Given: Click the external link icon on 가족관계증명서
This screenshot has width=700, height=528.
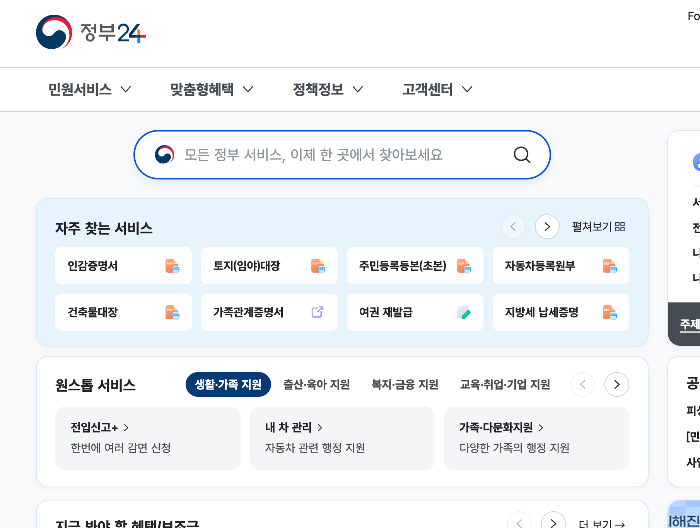Looking at the screenshot, I should point(317,312).
